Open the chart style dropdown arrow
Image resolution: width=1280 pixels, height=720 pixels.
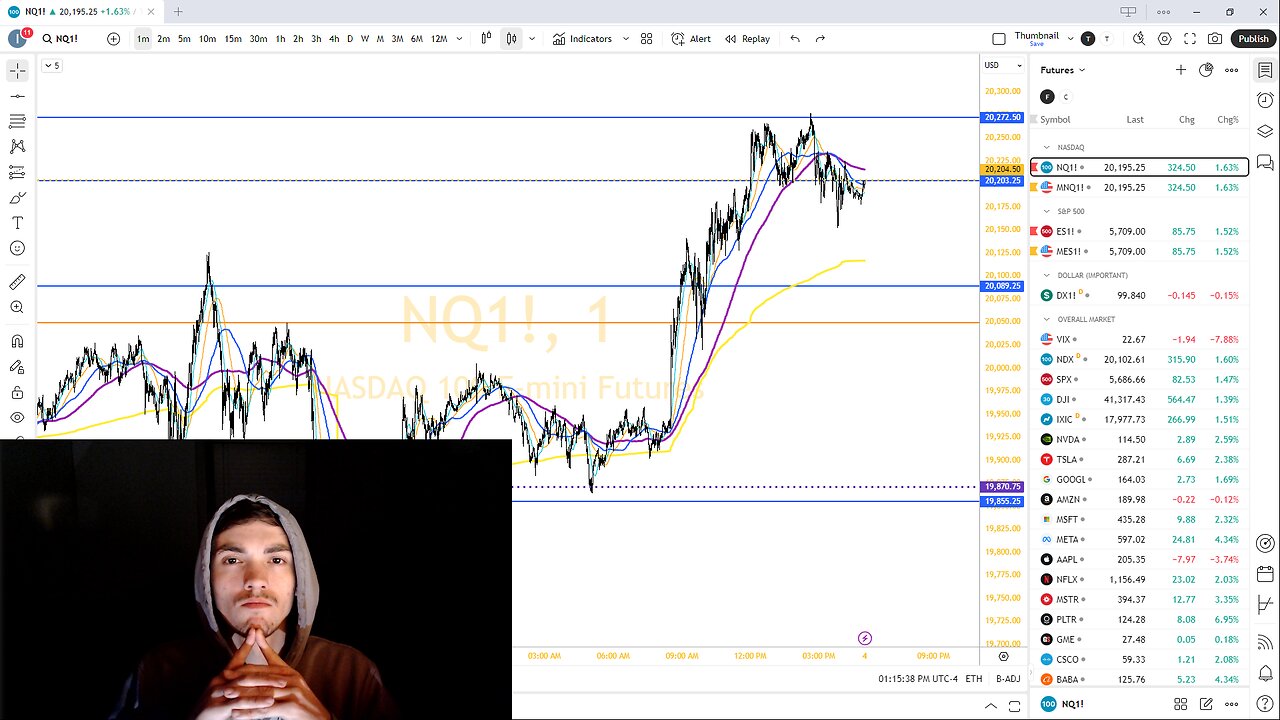(x=531, y=39)
